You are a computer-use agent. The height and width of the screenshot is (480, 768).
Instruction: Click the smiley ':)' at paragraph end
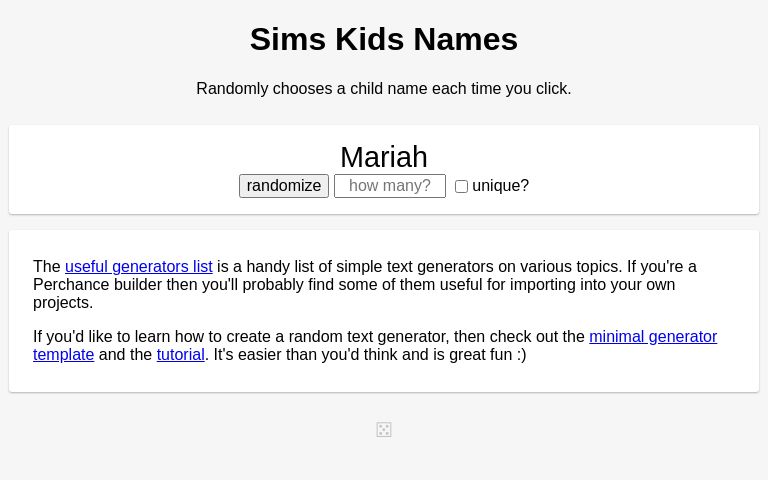click(521, 355)
